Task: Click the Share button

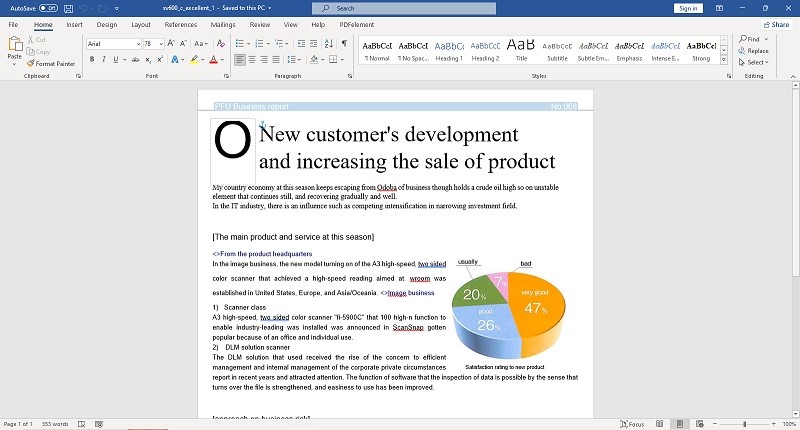Action: 777,24
